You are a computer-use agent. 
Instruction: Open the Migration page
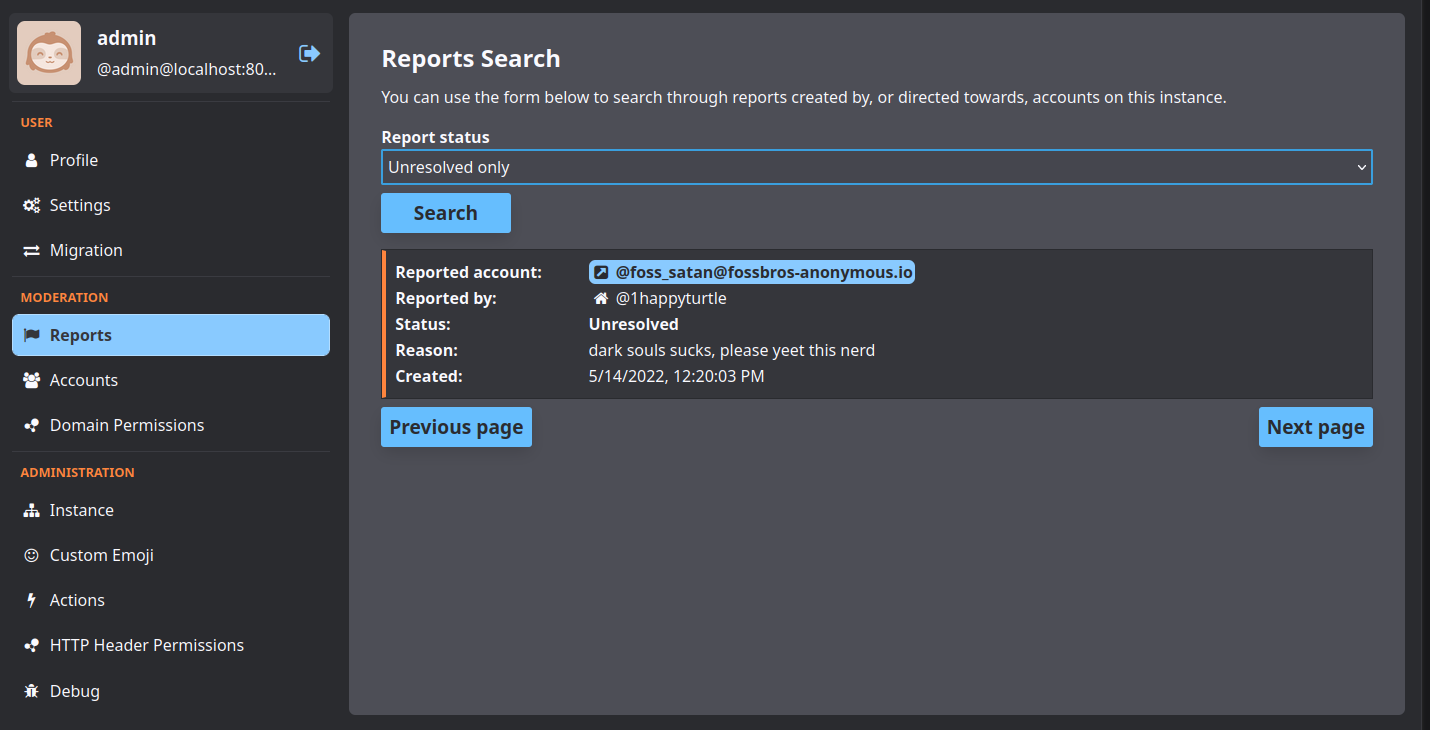(x=86, y=250)
